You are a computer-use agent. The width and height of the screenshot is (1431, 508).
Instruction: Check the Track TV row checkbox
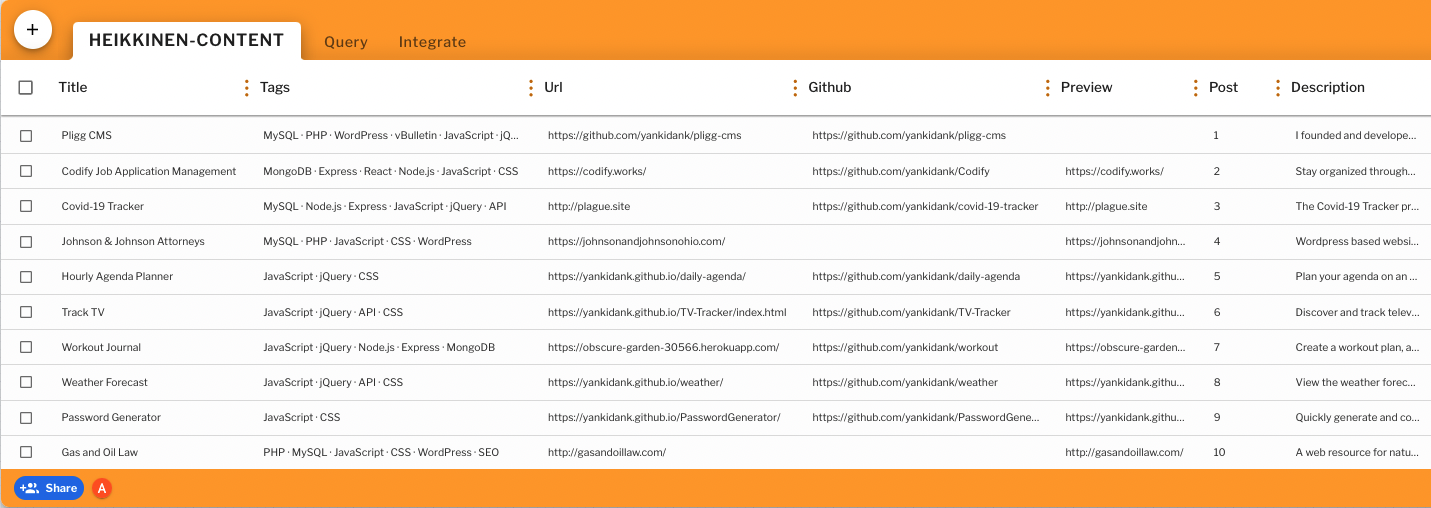point(26,312)
